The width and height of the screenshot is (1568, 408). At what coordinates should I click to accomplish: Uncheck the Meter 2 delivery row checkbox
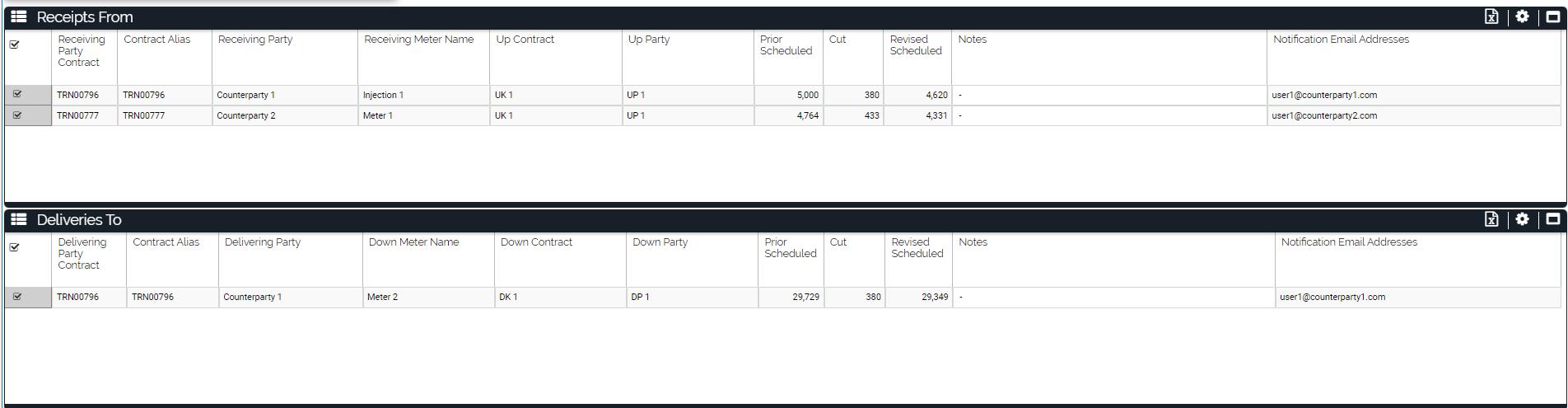coord(17,297)
